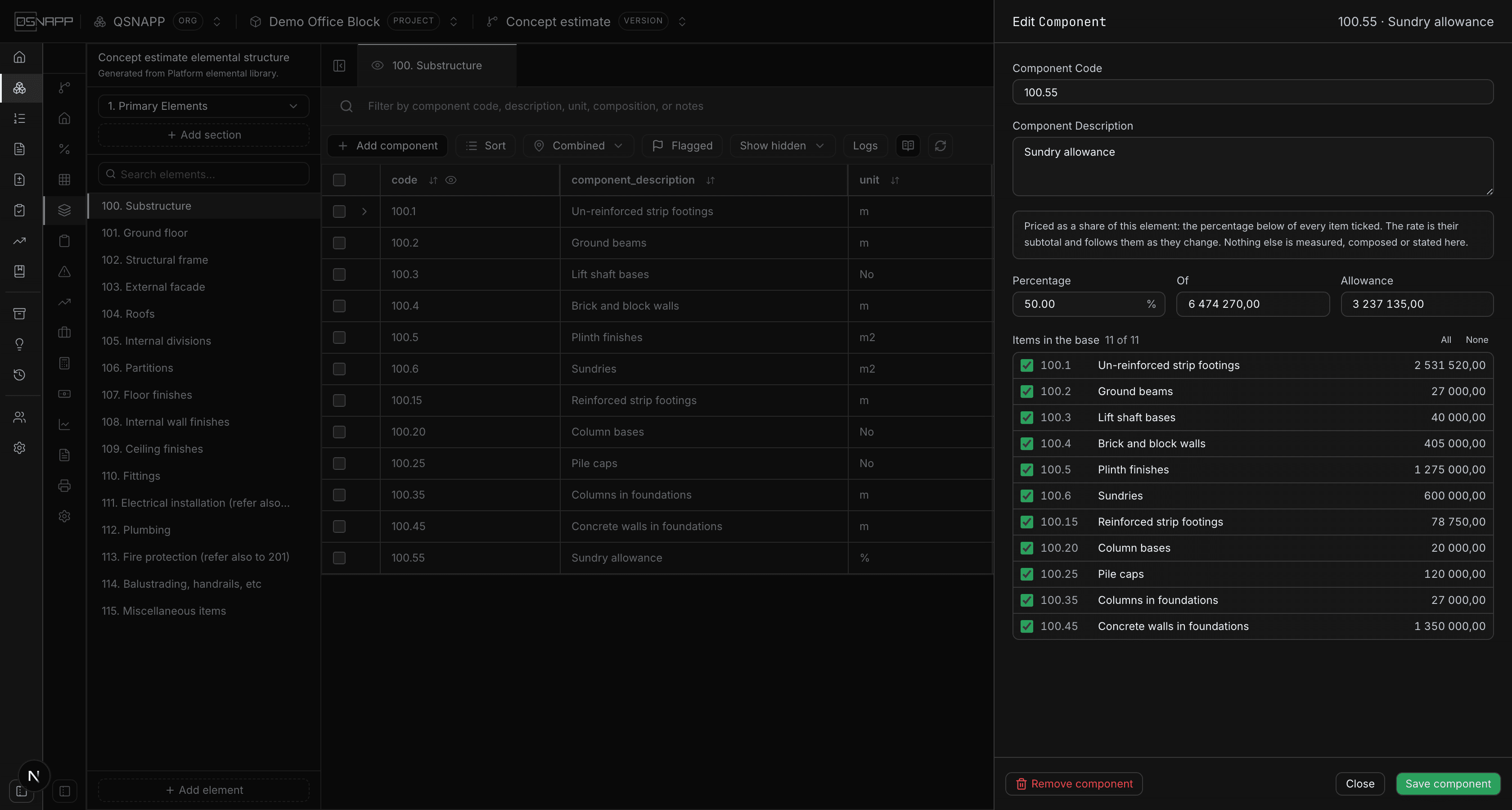This screenshot has height=810, width=1512.
Task: Open the Combined view dropdown
Action: point(578,145)
